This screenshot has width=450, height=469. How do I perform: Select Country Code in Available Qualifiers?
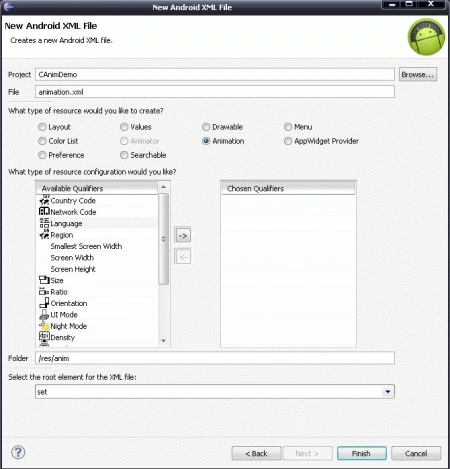coord(97,201)
